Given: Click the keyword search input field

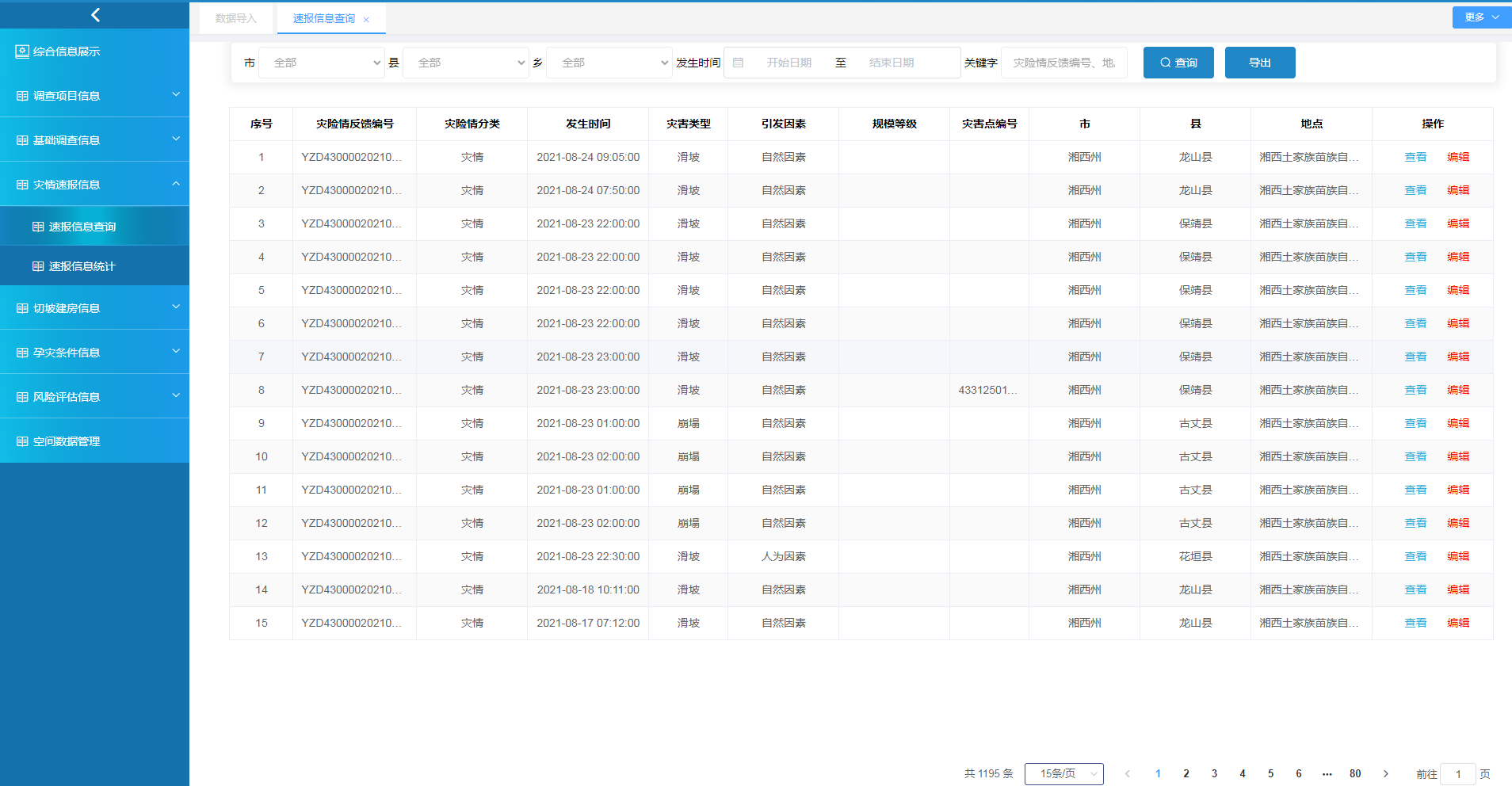Looking at the screenshot, I should 1063,63.
